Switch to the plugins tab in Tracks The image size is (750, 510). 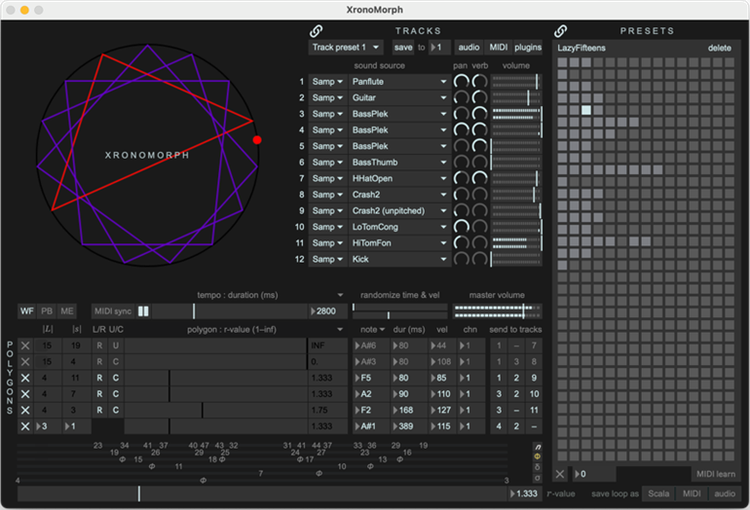528,47
